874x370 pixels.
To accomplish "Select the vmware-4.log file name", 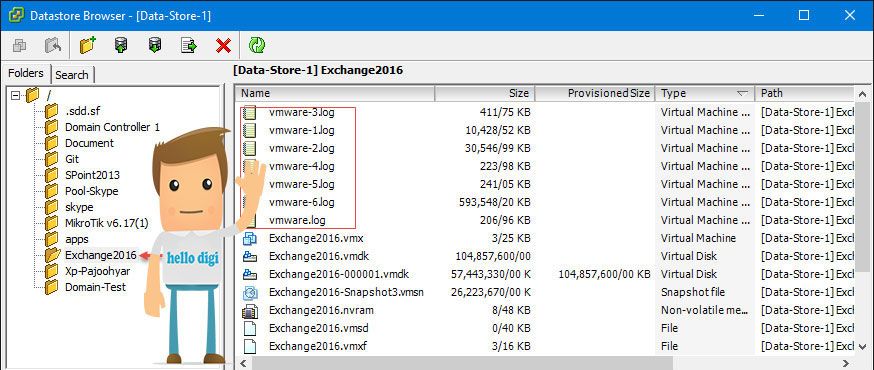I will point(302,166).
